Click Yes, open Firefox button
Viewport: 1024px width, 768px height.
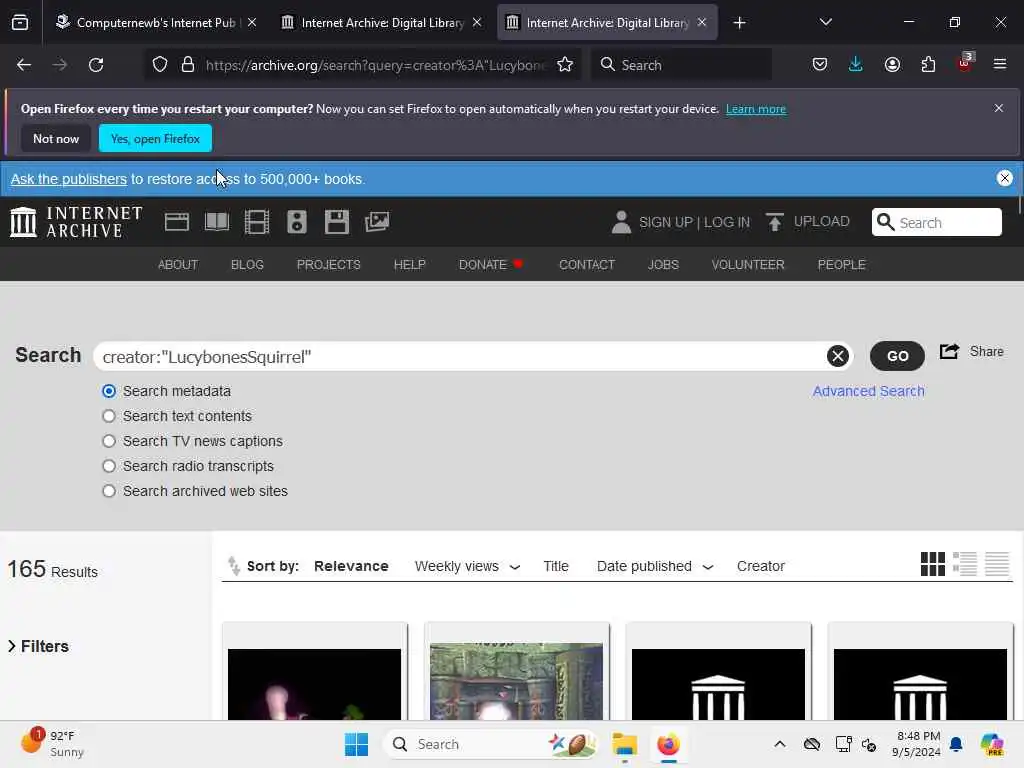coord(155,138)
